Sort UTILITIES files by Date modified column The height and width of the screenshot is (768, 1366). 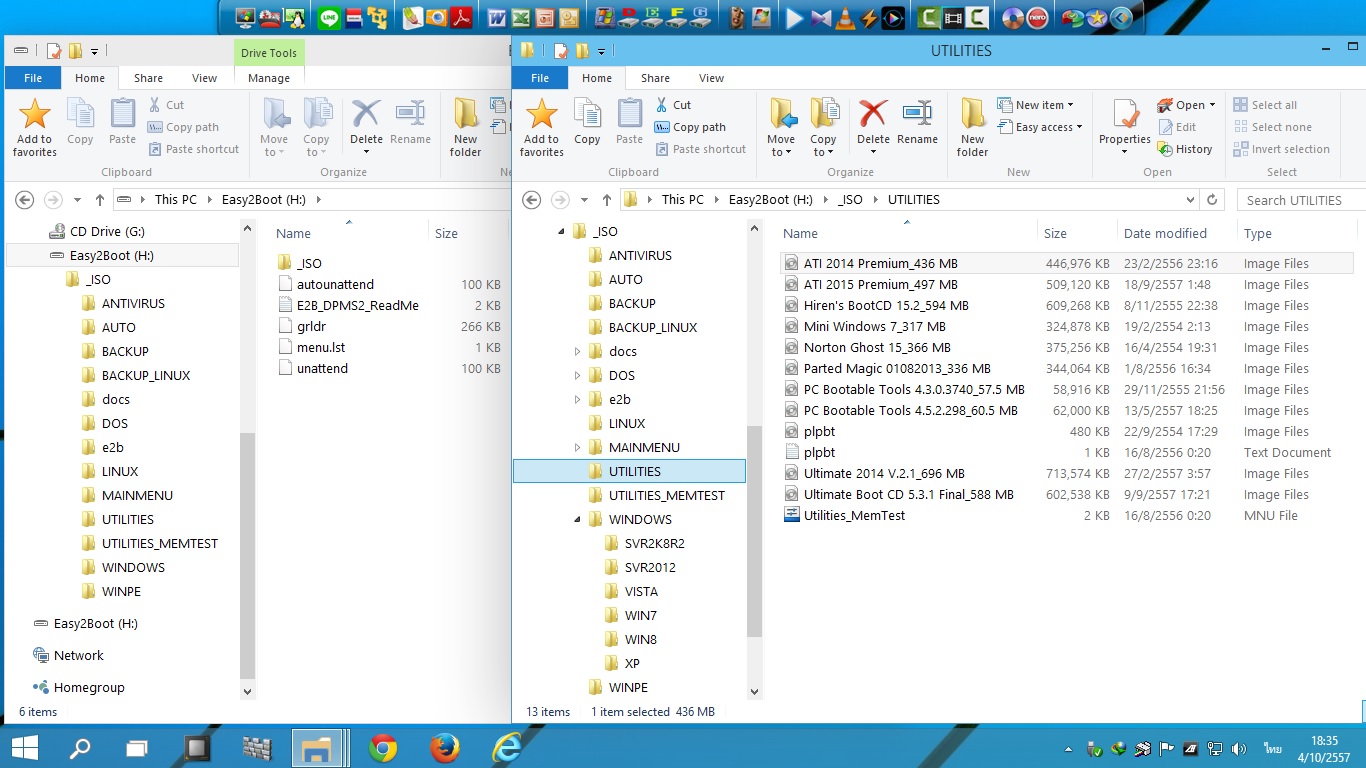coord(1175,233)
